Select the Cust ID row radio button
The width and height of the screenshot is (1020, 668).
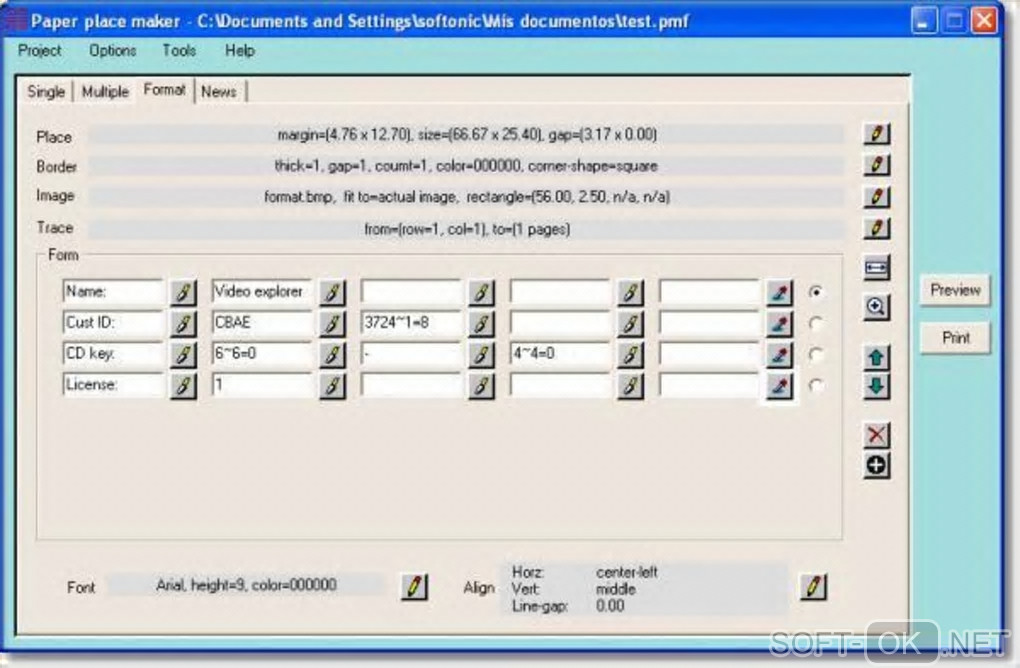(x=816, y=323)
